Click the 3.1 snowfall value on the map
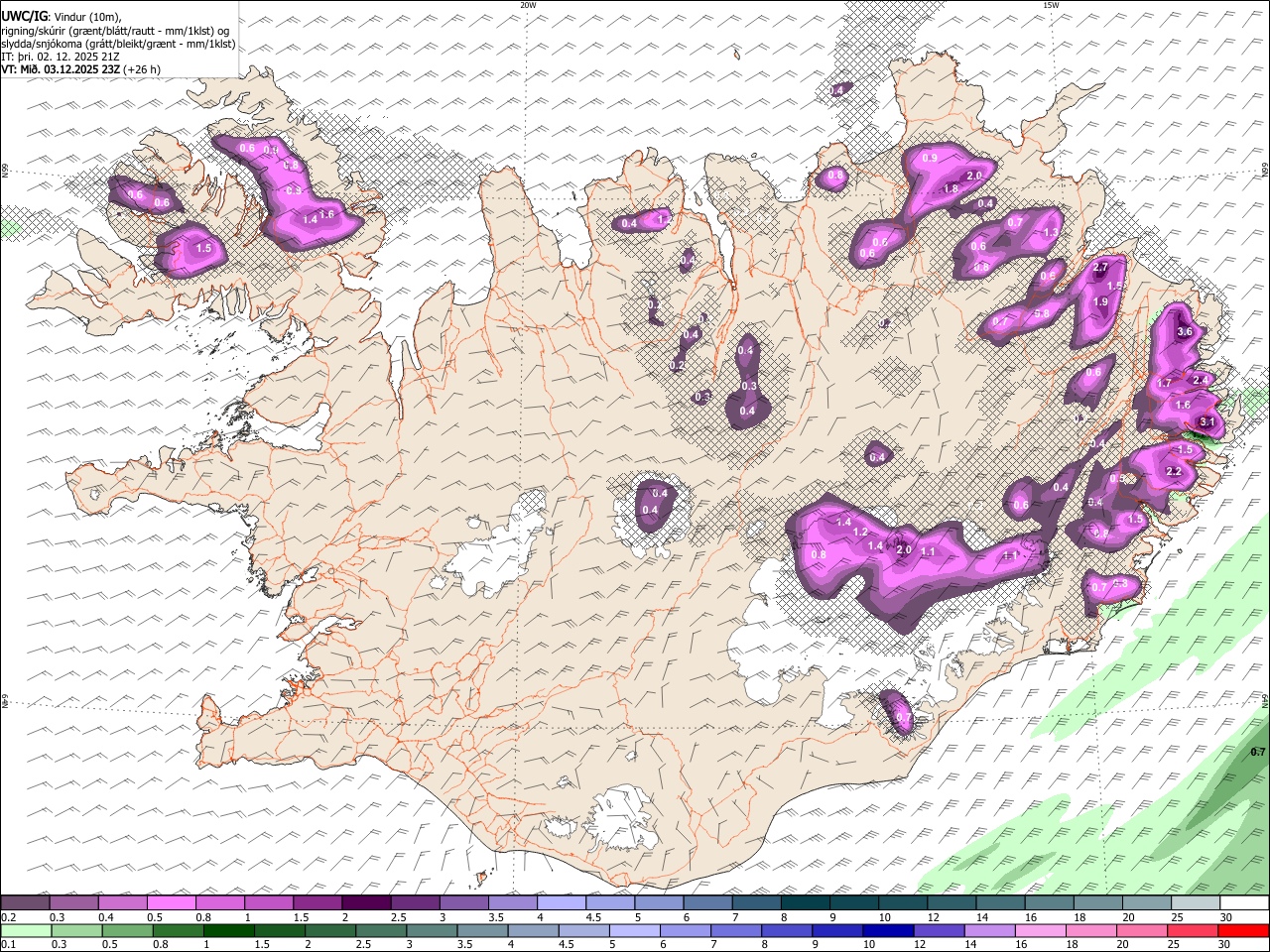The width and height of the screenshot is (1270, 952). 1207,422
